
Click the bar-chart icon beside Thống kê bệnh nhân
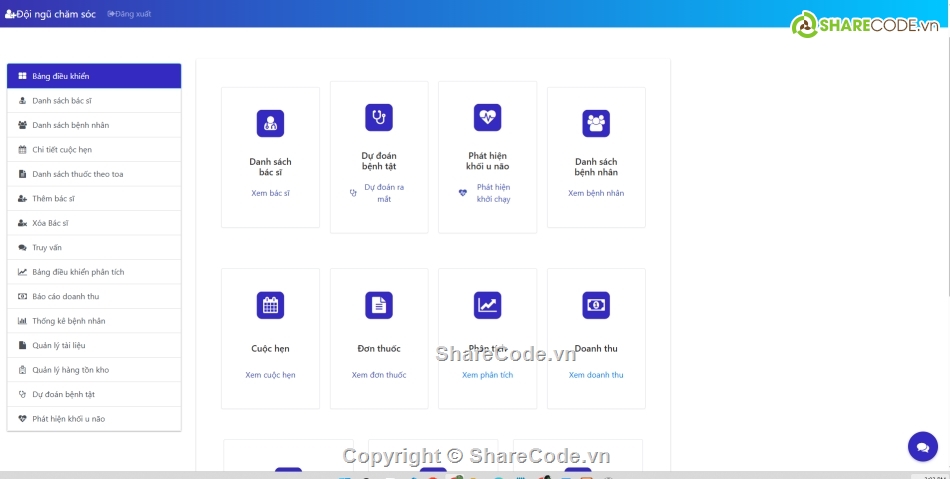click(x=22, y=321)
